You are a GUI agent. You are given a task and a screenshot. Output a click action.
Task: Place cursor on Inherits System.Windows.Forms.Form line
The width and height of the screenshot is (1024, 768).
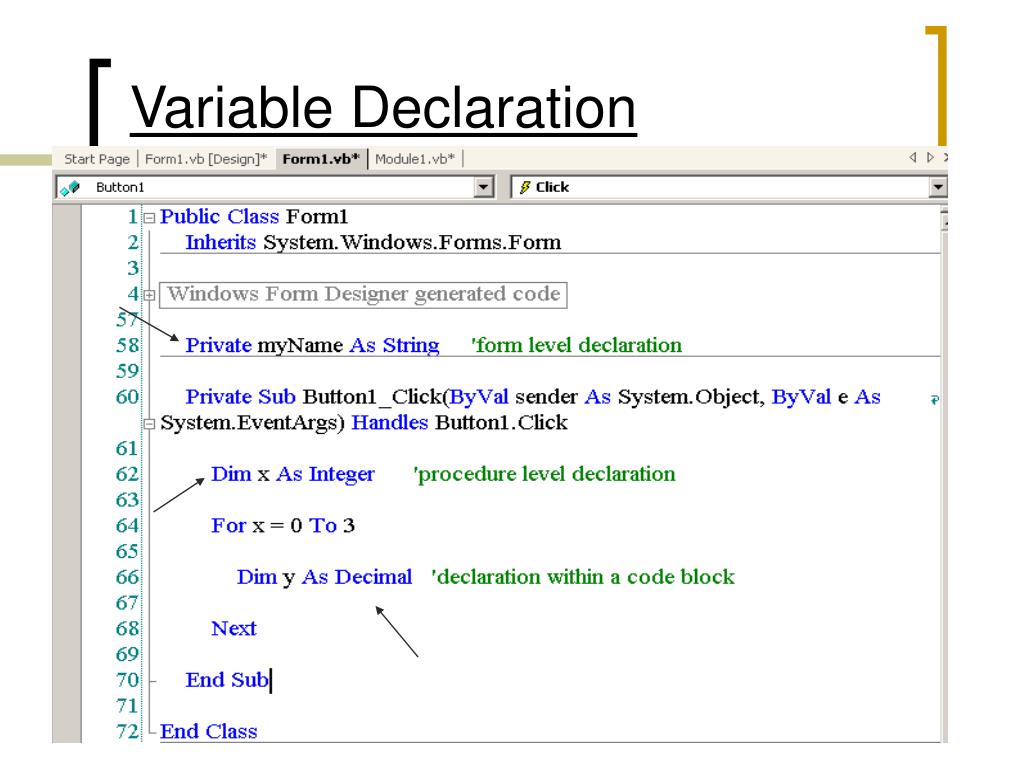[373, 242]
